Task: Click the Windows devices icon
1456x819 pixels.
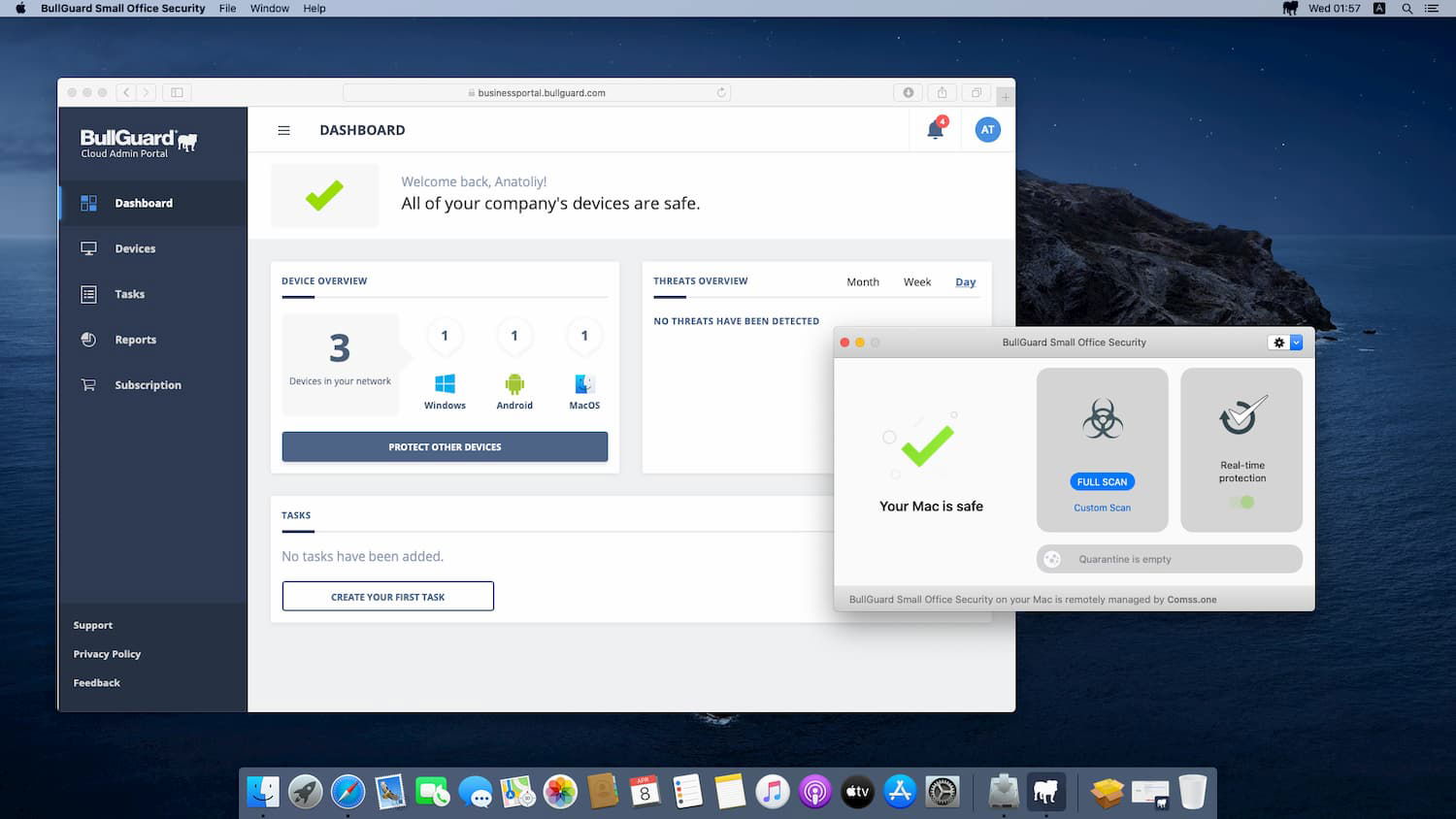Action: pyautogui.click(x=445, y=384)
